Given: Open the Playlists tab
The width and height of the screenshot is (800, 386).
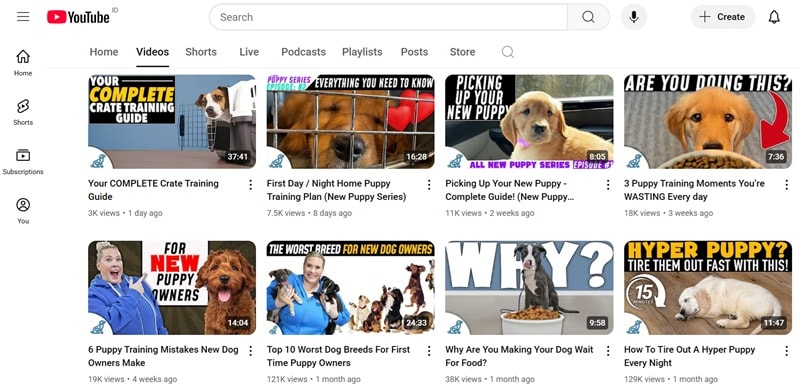Looking at the screenshot, I should 362,52.
